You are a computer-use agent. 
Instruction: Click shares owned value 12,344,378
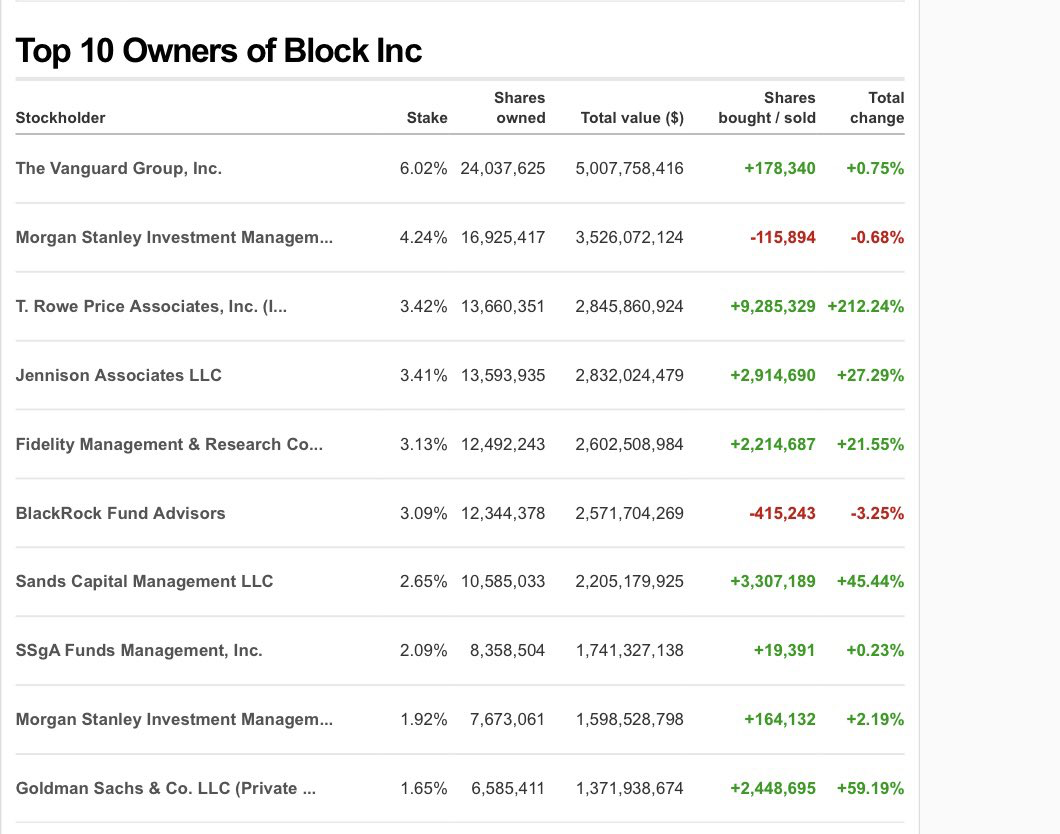click(503, 513)
